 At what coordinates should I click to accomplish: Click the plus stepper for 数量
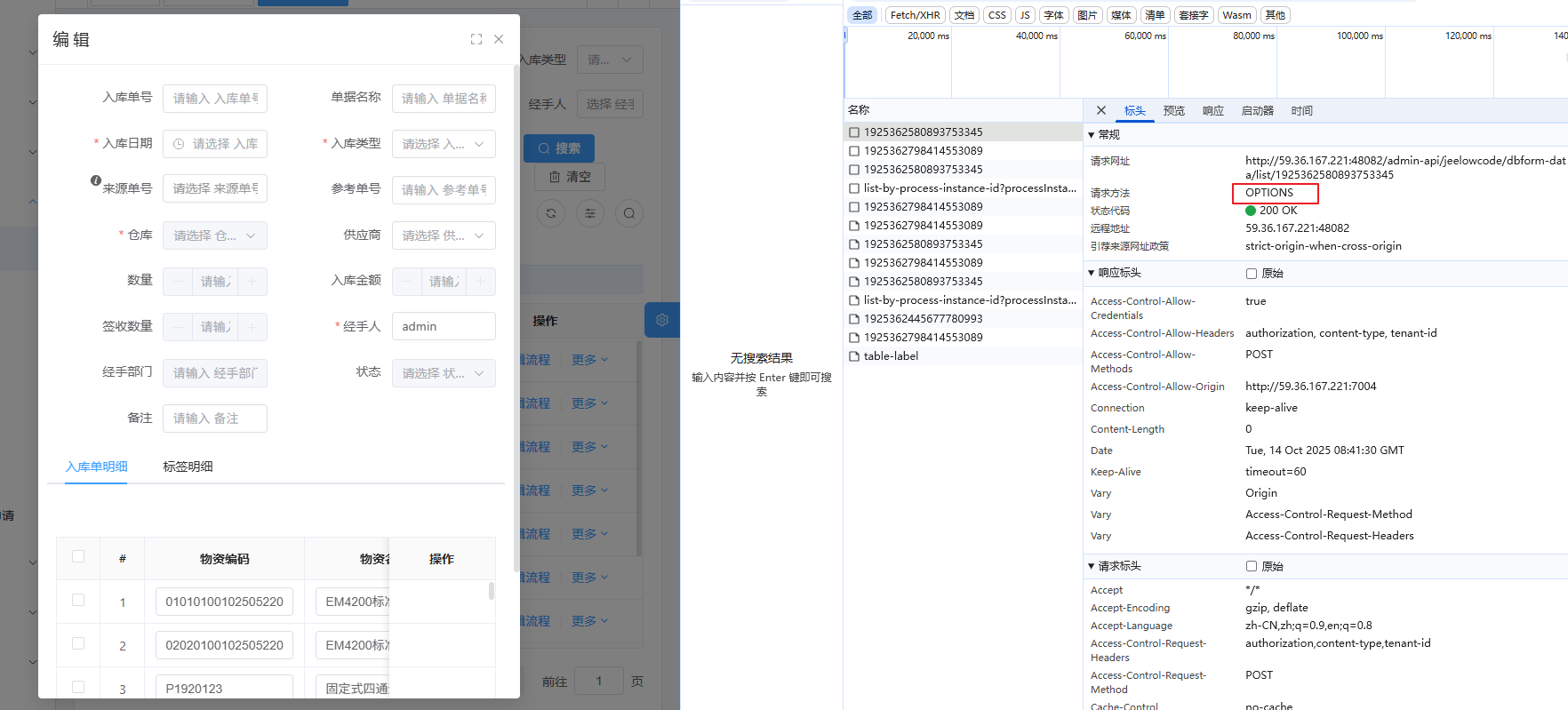(x=252, y=281)
